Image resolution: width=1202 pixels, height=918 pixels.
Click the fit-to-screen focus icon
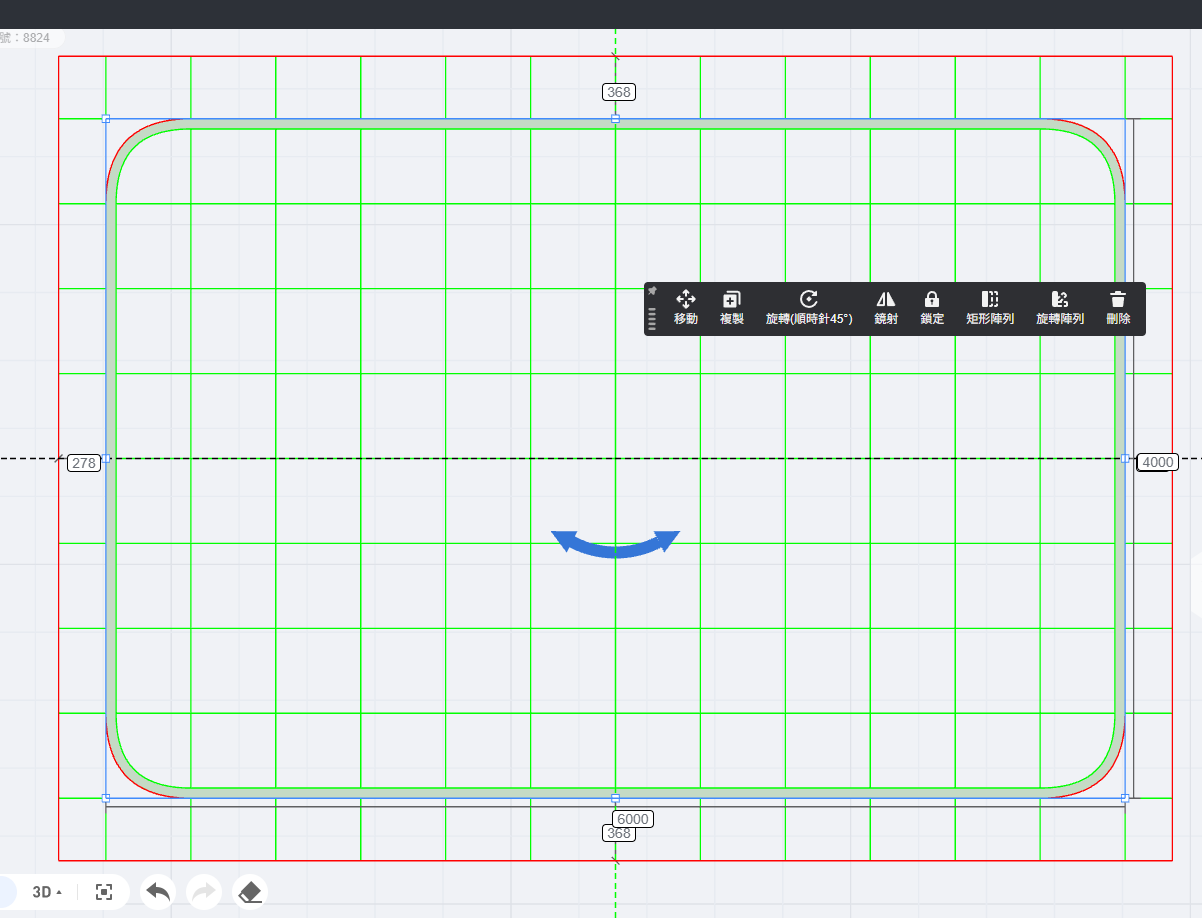pos(104,892)
